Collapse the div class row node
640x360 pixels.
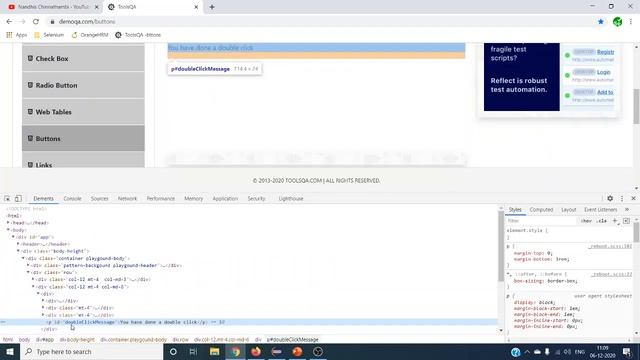coord(28,272)
